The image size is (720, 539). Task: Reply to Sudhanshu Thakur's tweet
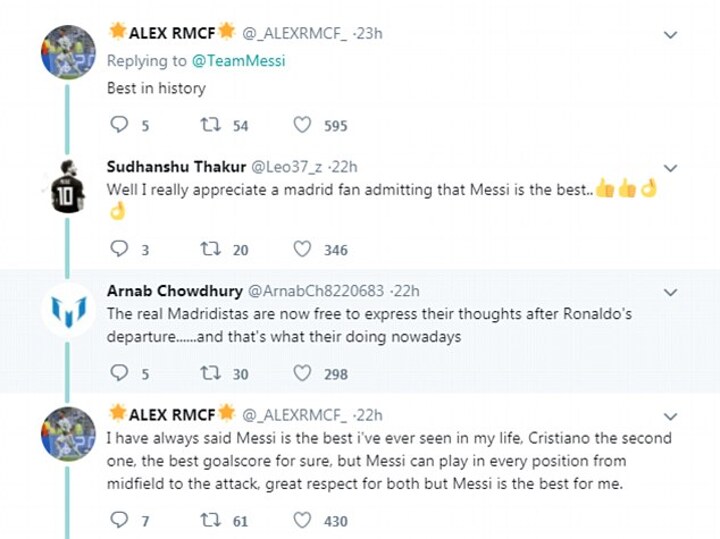coord(119,249)
